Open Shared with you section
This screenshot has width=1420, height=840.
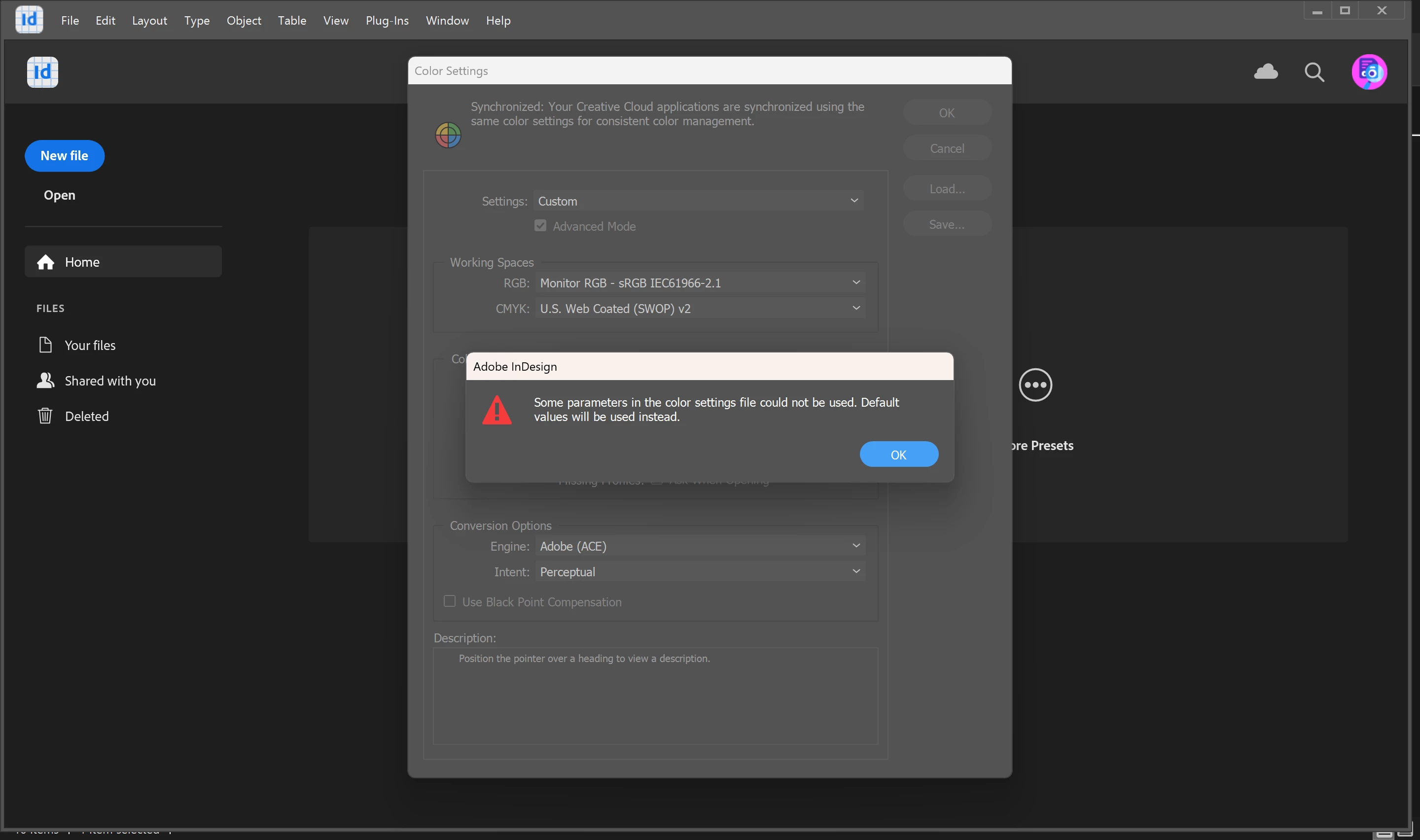tap(110, 381)
